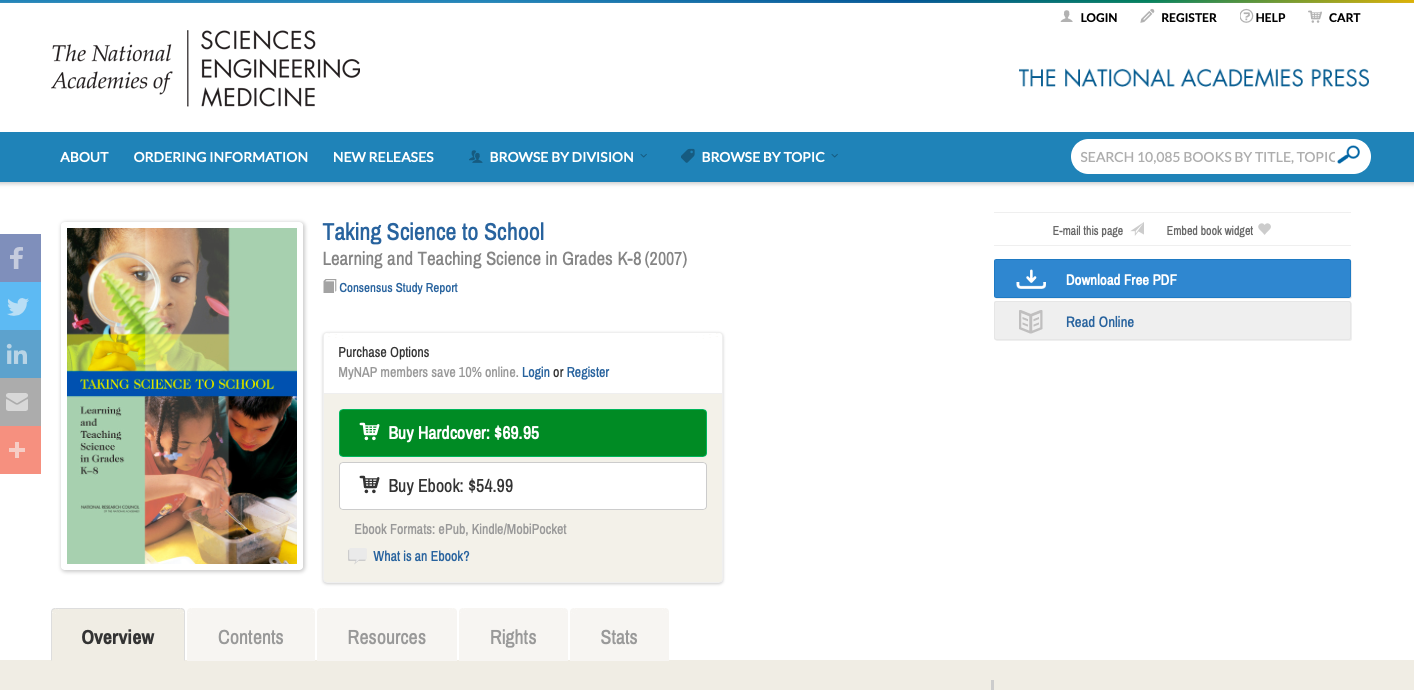Open Ordering Information page
This screenshot has width=1414, height=690.
click(x=221, y=157)
